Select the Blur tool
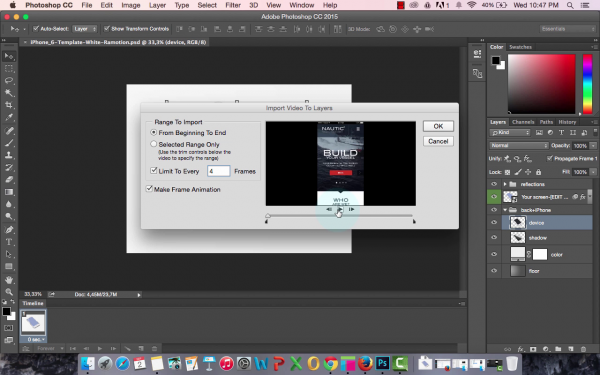This screenshot has width=600, height=375. point(9,204)
